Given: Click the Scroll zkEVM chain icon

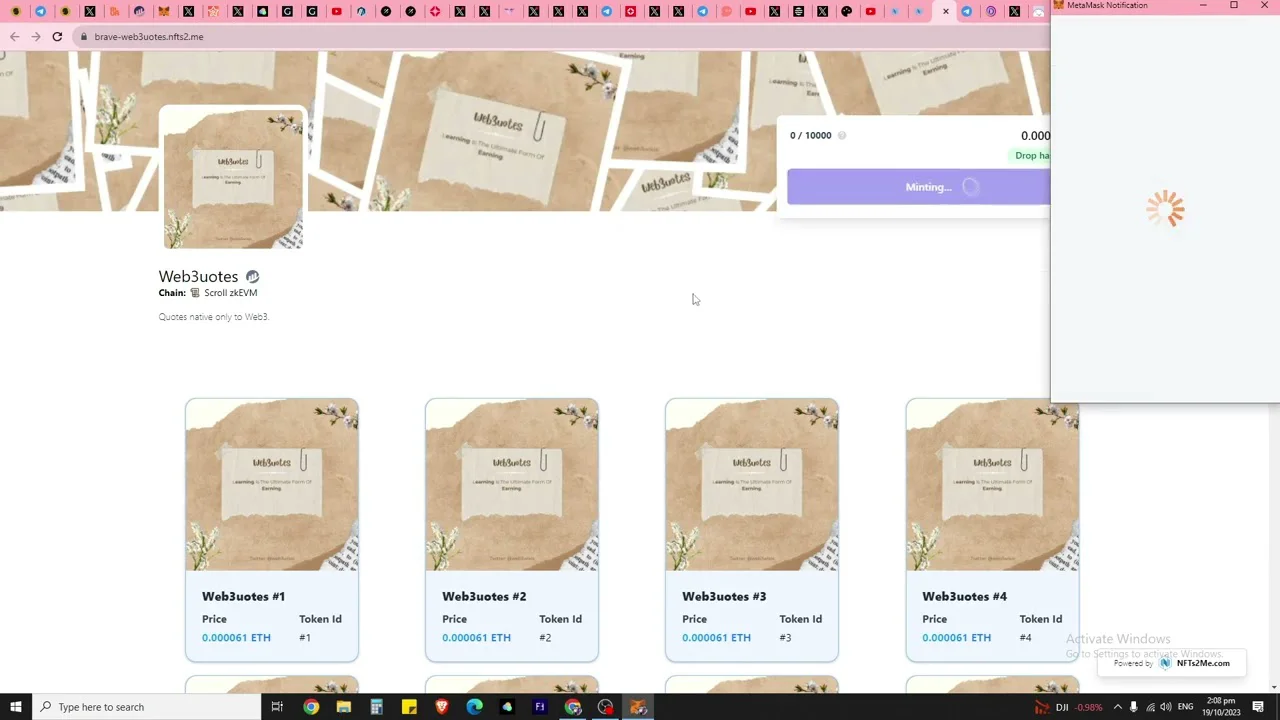Looking at the screenshot, I should [x=195, y=293].
